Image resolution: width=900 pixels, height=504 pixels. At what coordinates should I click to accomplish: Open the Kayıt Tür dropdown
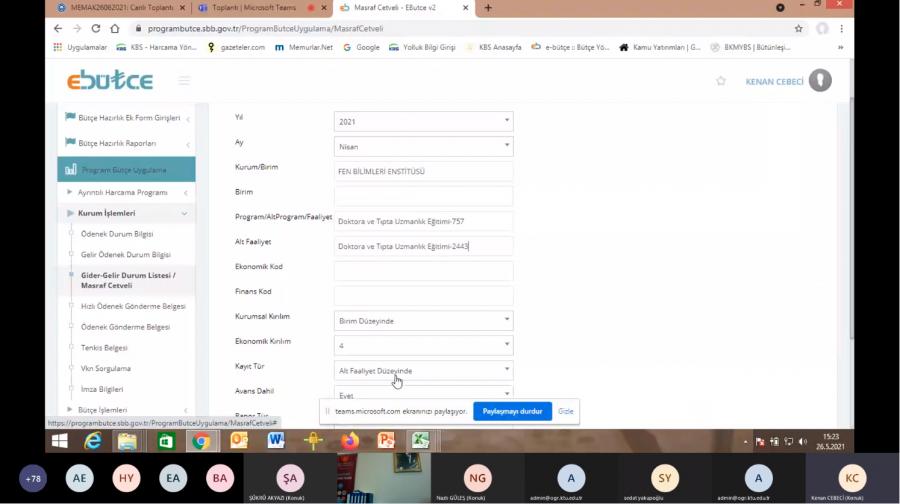click(423, 371)
